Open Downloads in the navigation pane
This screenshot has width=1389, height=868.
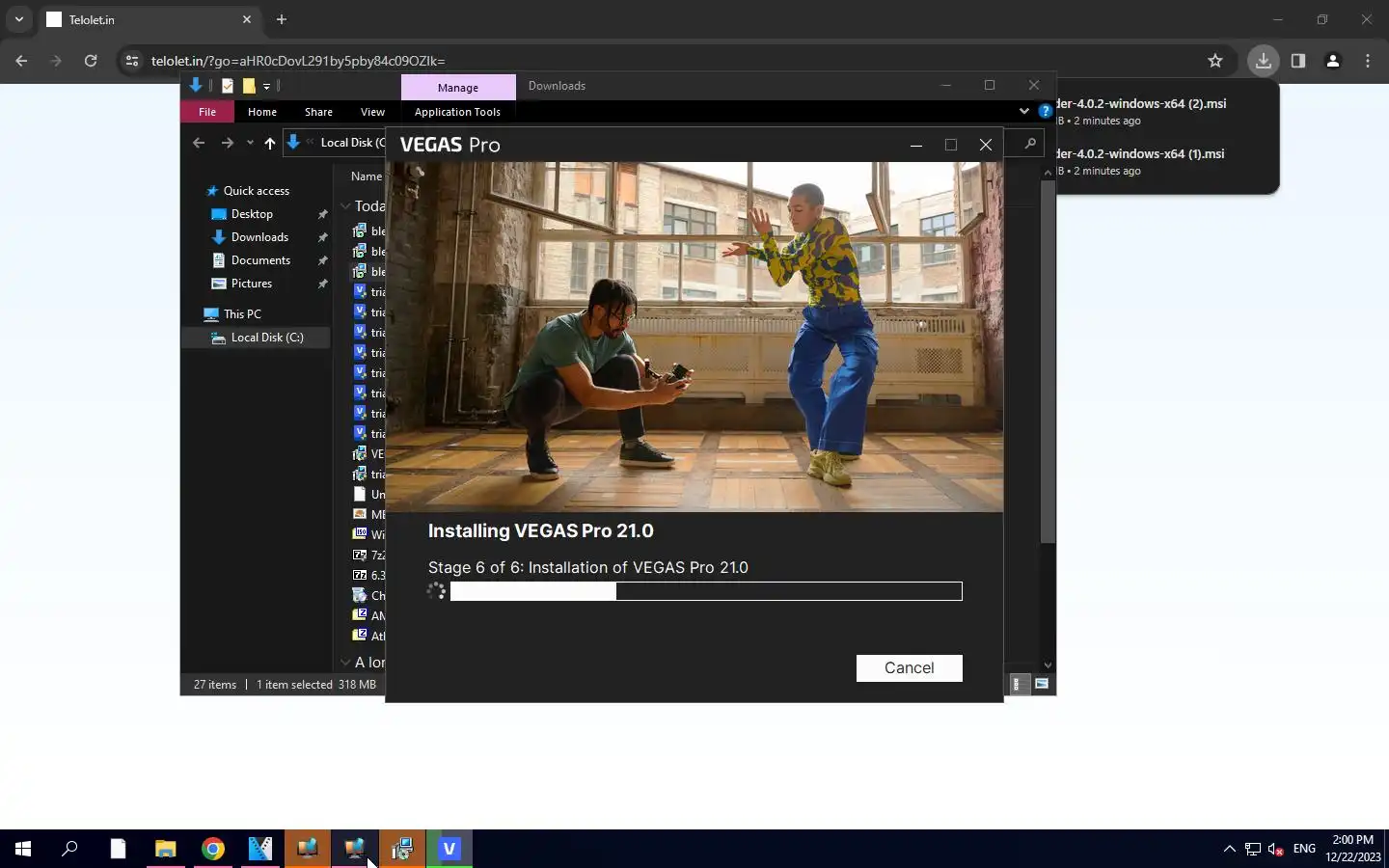[259, 237]
